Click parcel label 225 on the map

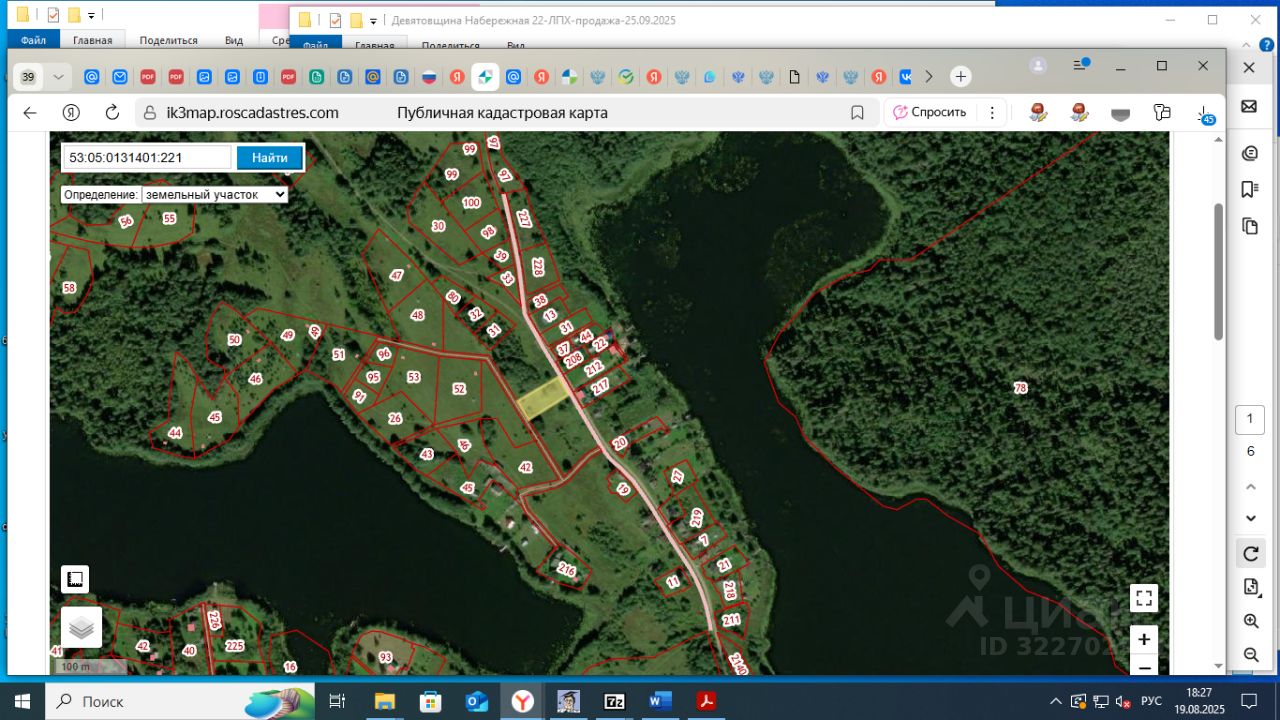coord(235,646)
